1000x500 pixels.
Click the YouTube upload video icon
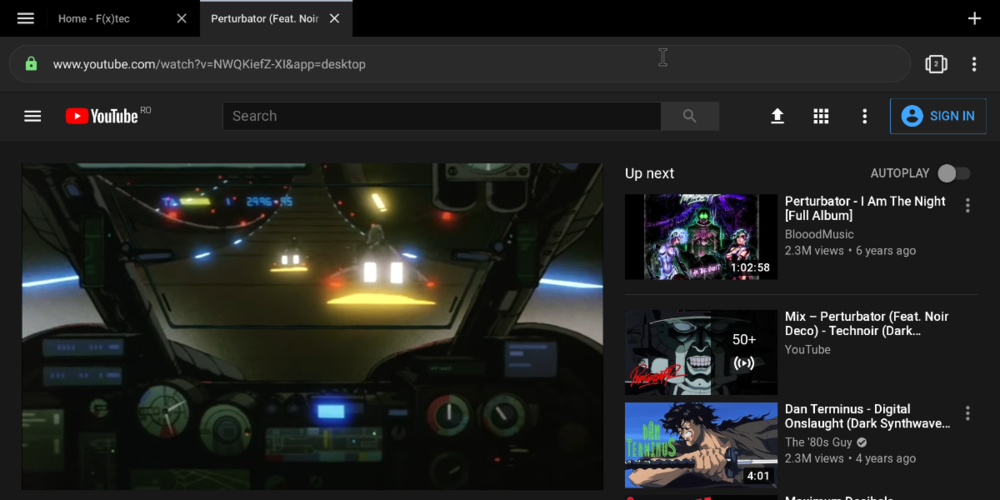tap(777, 116)
